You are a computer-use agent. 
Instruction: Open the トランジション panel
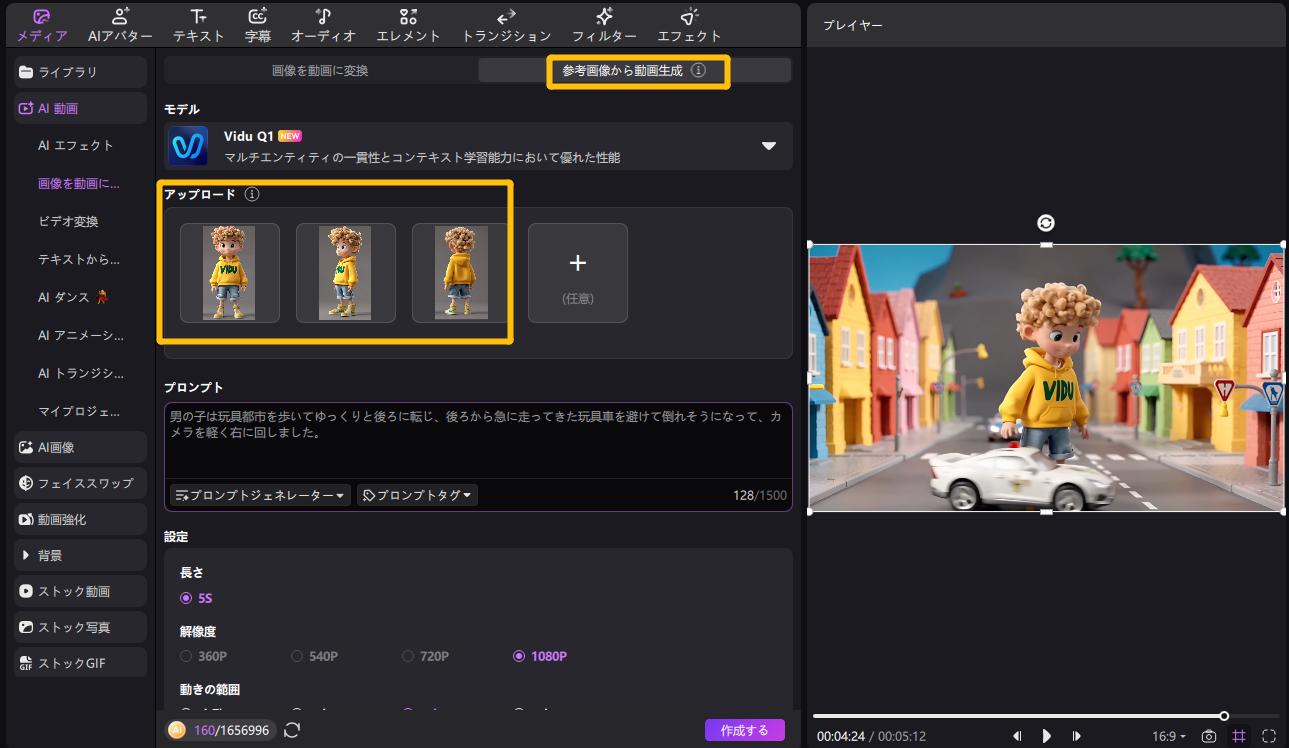pyautogui.click(x=506, y=24)
